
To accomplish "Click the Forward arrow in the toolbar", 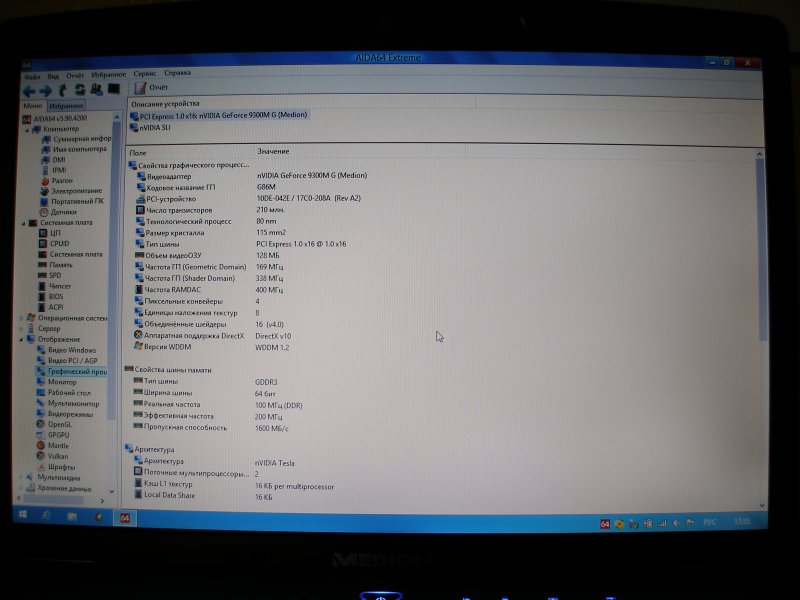I will pos(45,90).
